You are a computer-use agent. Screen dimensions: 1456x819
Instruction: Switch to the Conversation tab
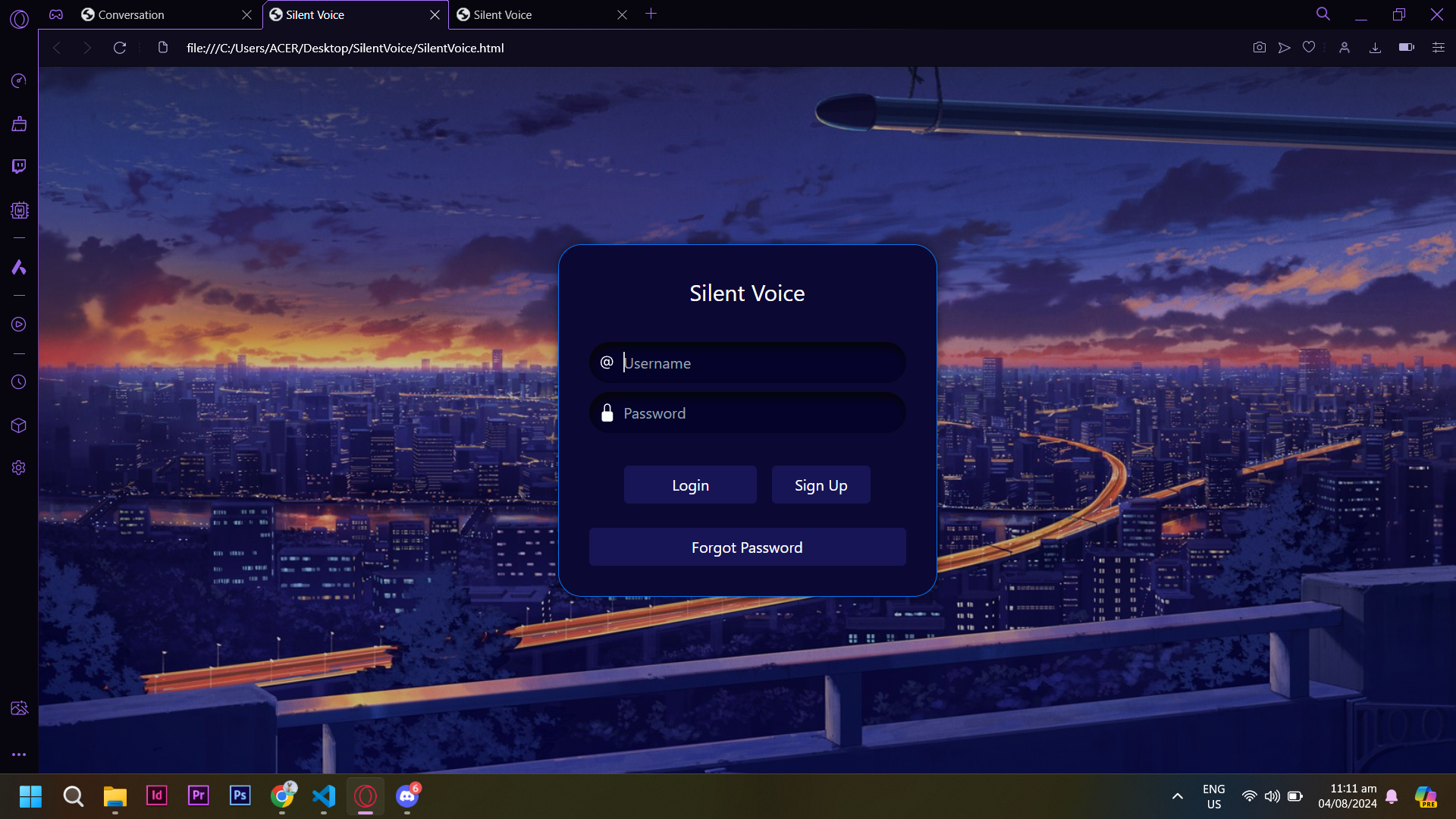click(x=131, y=15)
